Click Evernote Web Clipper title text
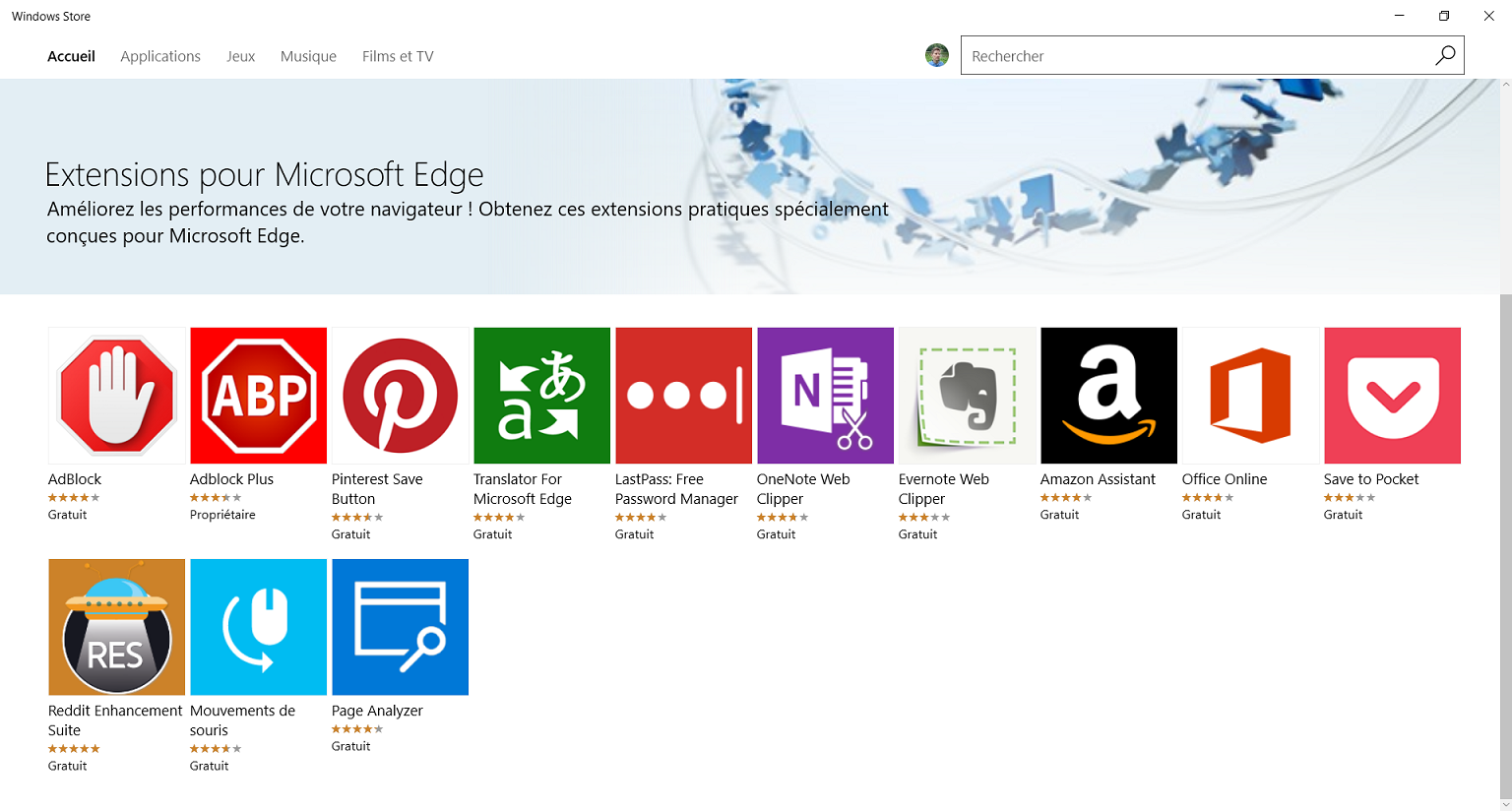 click(x=944, y=489)
